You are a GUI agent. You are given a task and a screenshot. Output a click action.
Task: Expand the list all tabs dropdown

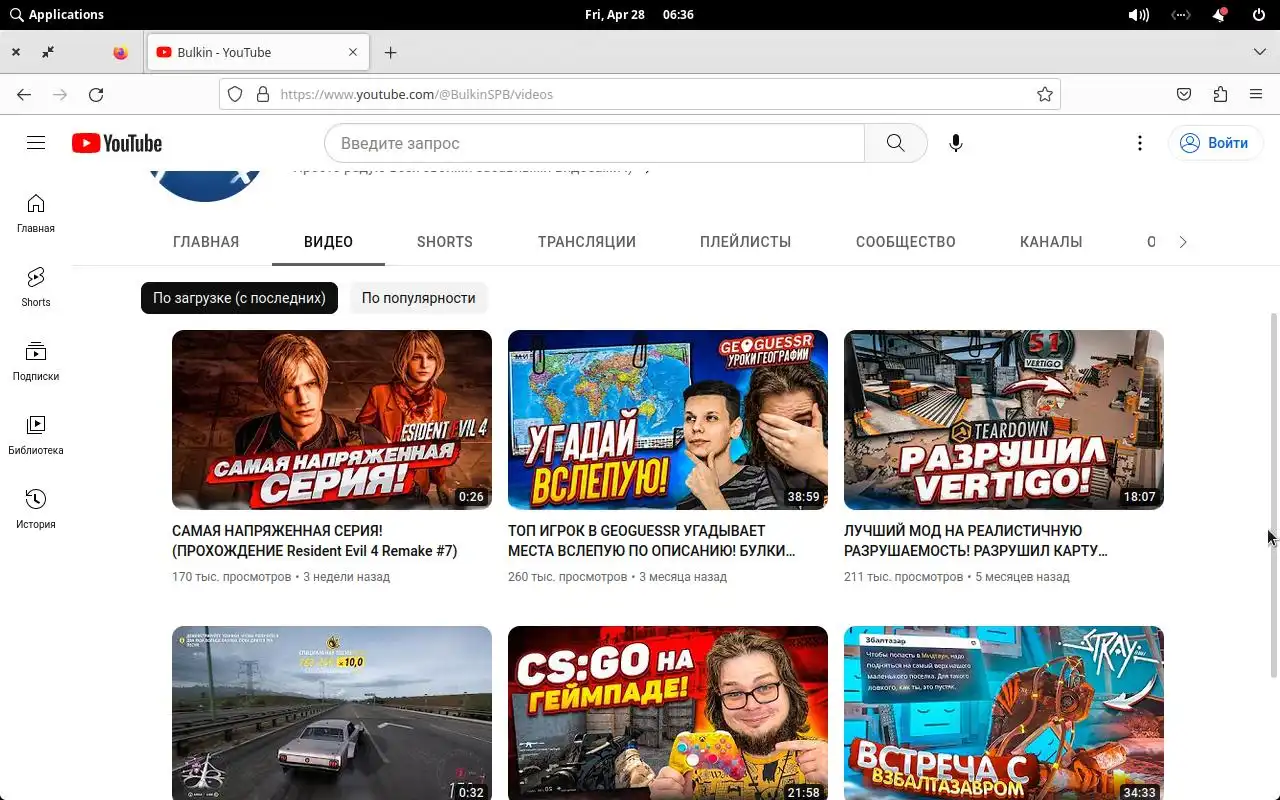[x=1259, y=52]
